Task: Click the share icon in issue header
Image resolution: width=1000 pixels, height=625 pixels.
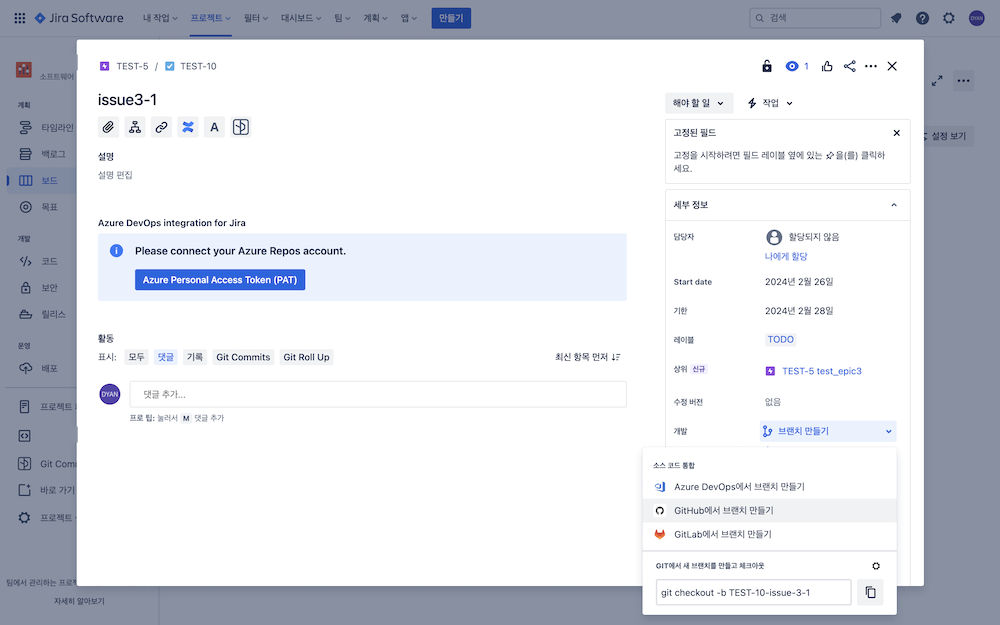Action: (849, 66)
